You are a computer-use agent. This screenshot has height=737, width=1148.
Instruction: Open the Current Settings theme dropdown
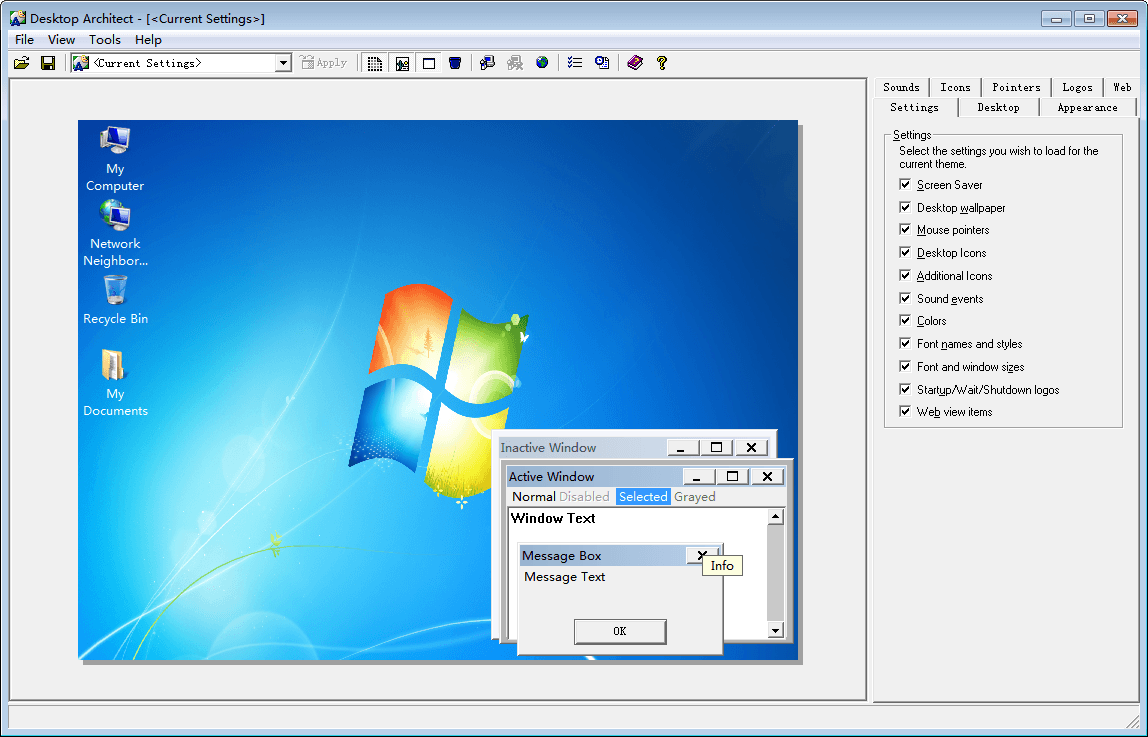(283, 63)
